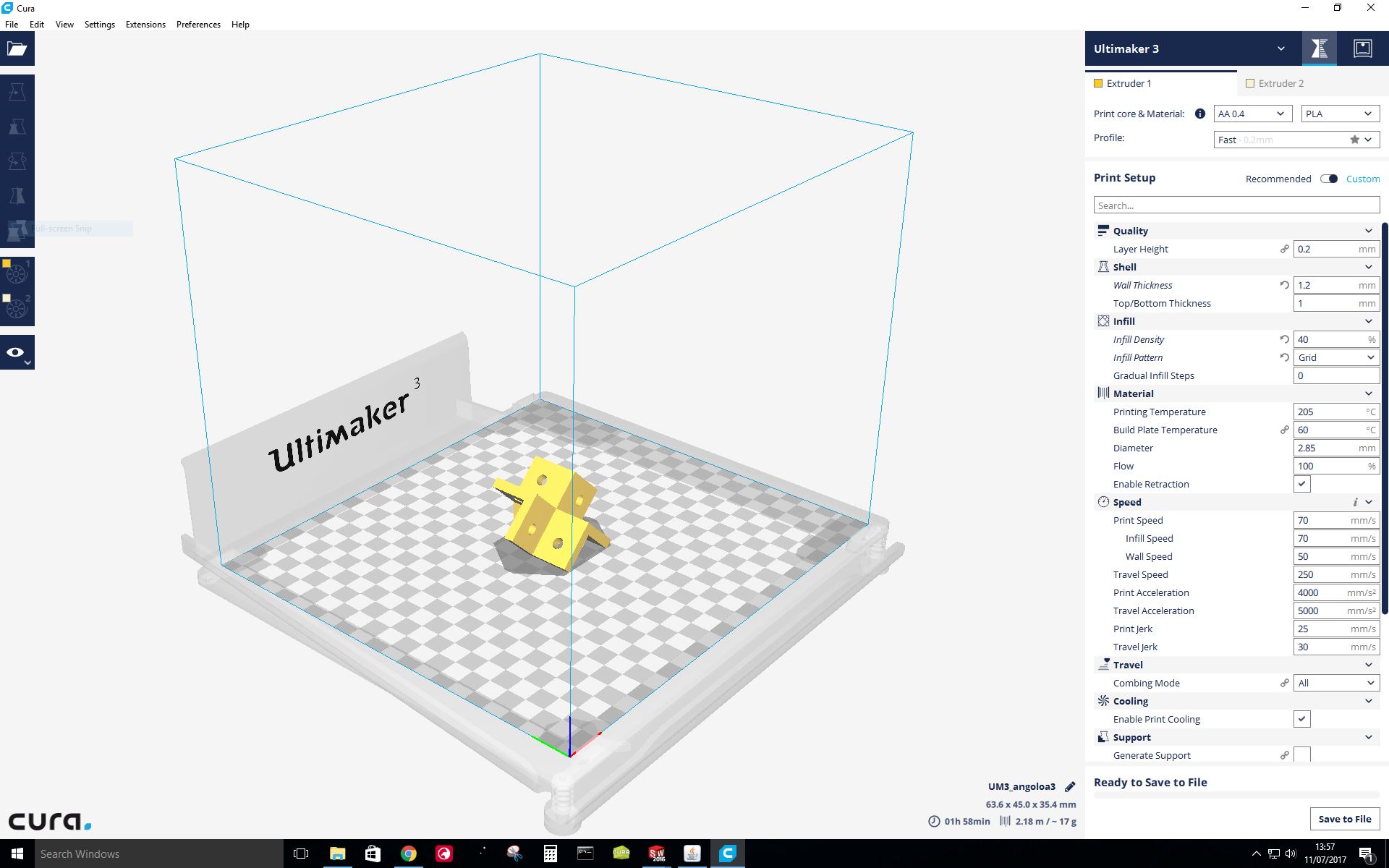Open the PLA material dropdown
1389x868 pixels.
[x=1340, y=114]
